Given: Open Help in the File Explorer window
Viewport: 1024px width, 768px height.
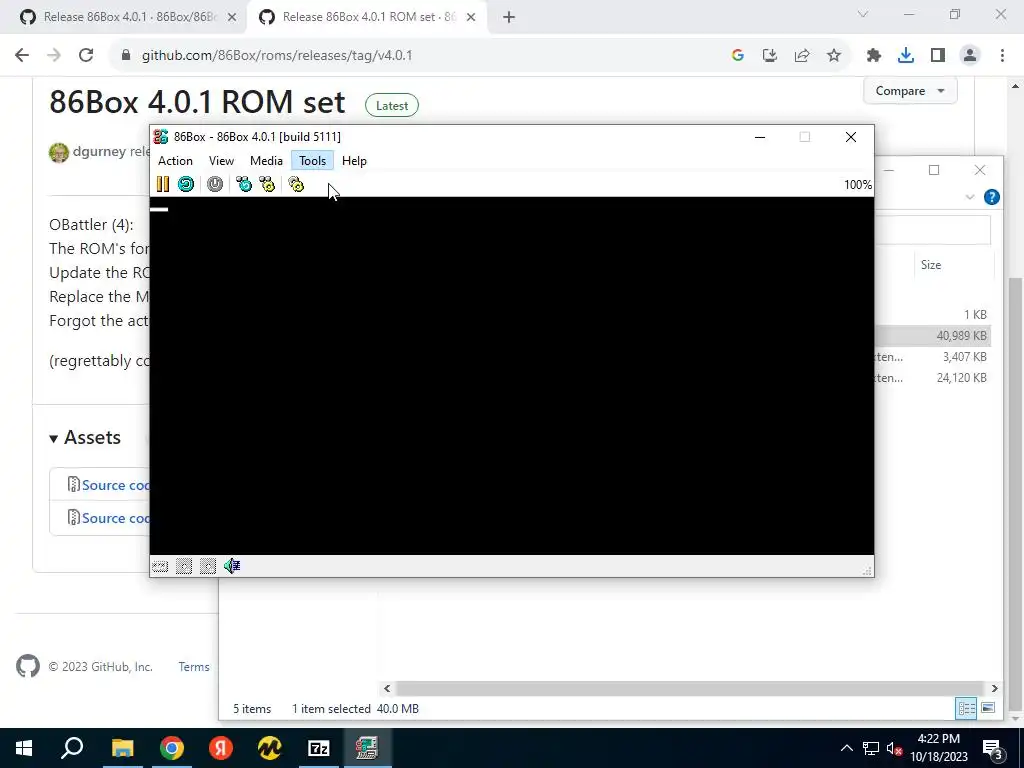Looking at the screenshot, I should 991,197.
